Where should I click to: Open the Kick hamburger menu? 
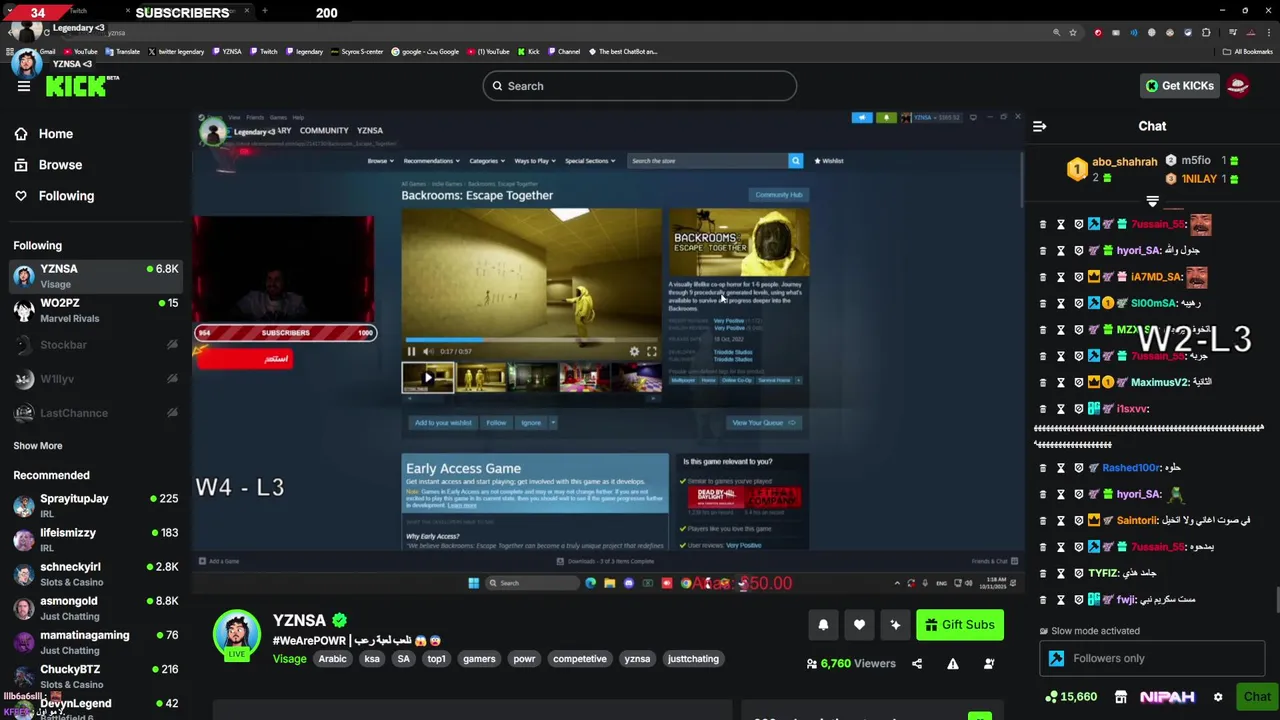(x=23, y=86)
